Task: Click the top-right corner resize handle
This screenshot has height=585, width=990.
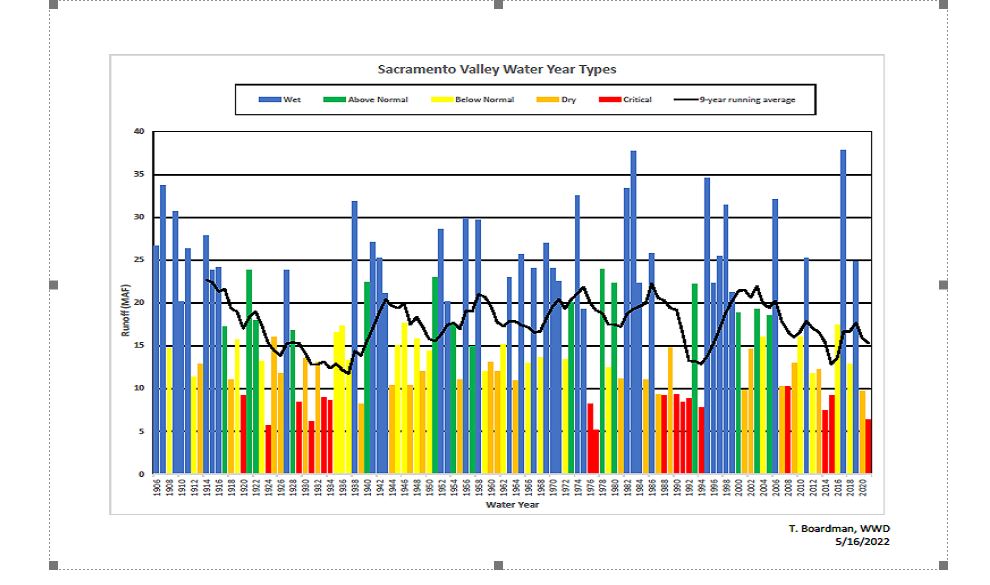Action: click(943, 5)
